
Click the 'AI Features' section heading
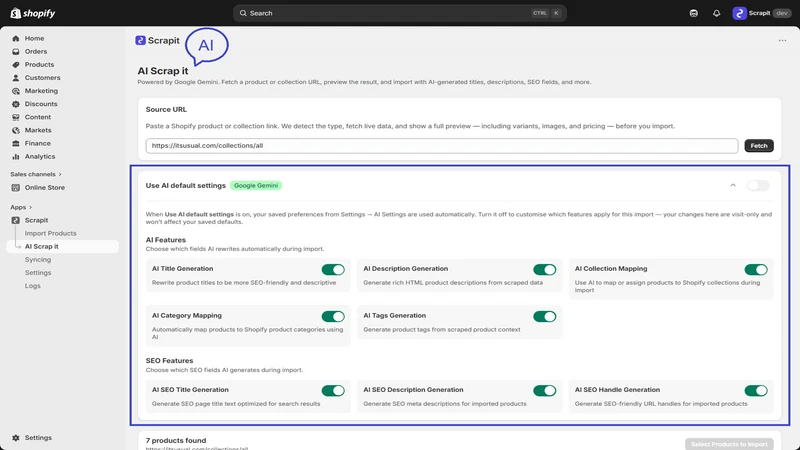pyautogui.click(x=166, y=240)
